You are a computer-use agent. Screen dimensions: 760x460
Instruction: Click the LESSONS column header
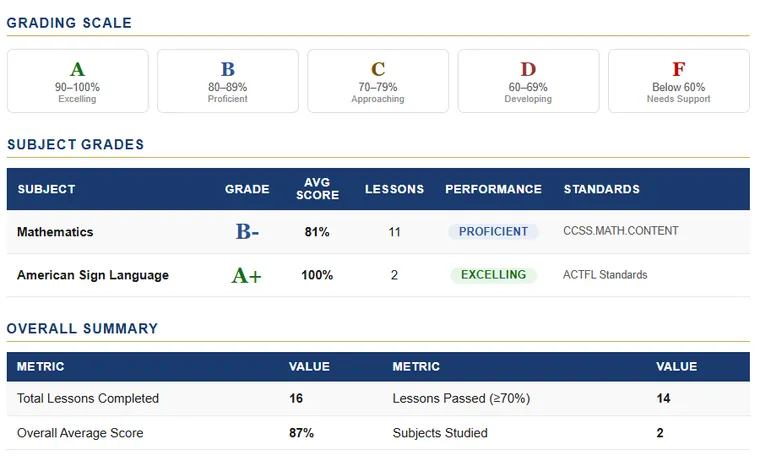click(395, 189)
